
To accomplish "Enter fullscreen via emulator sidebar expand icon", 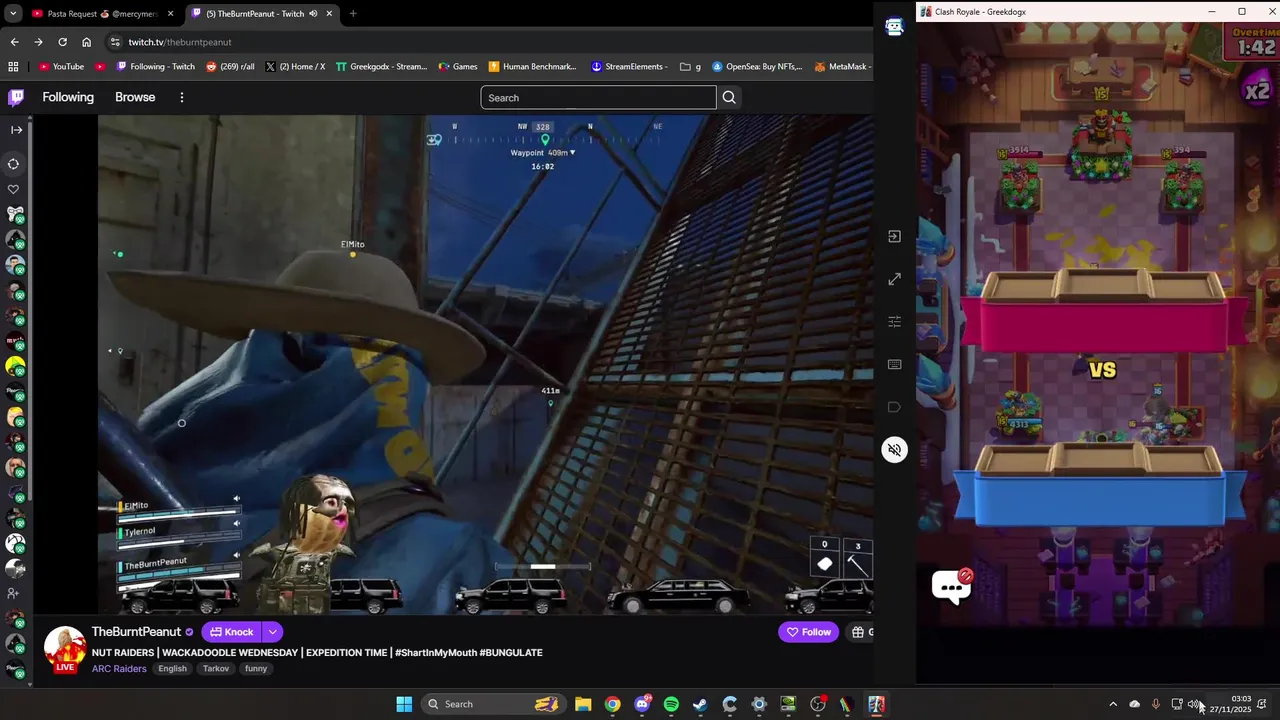I will point(894,279).
